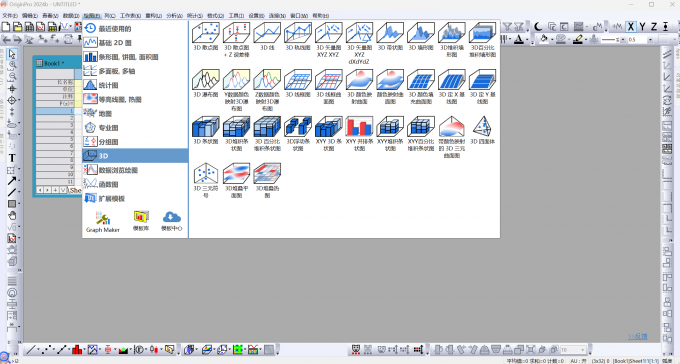680x364 pixels.
Task: Select row 1 header in Book1
Action: [55, 111]
